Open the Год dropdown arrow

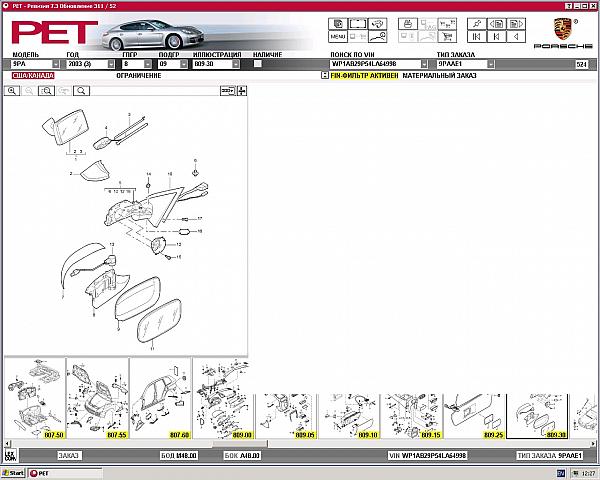(111, 64)
